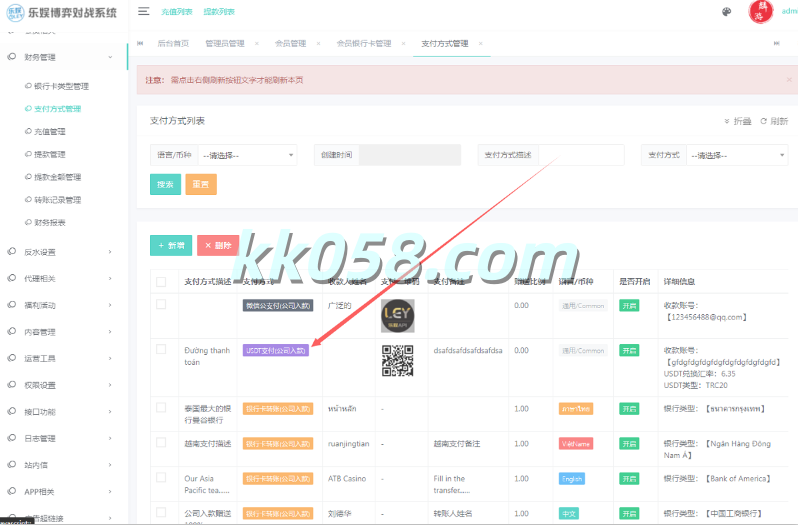Open the 语言/币种 dropdown

click(x=248, y=155)
